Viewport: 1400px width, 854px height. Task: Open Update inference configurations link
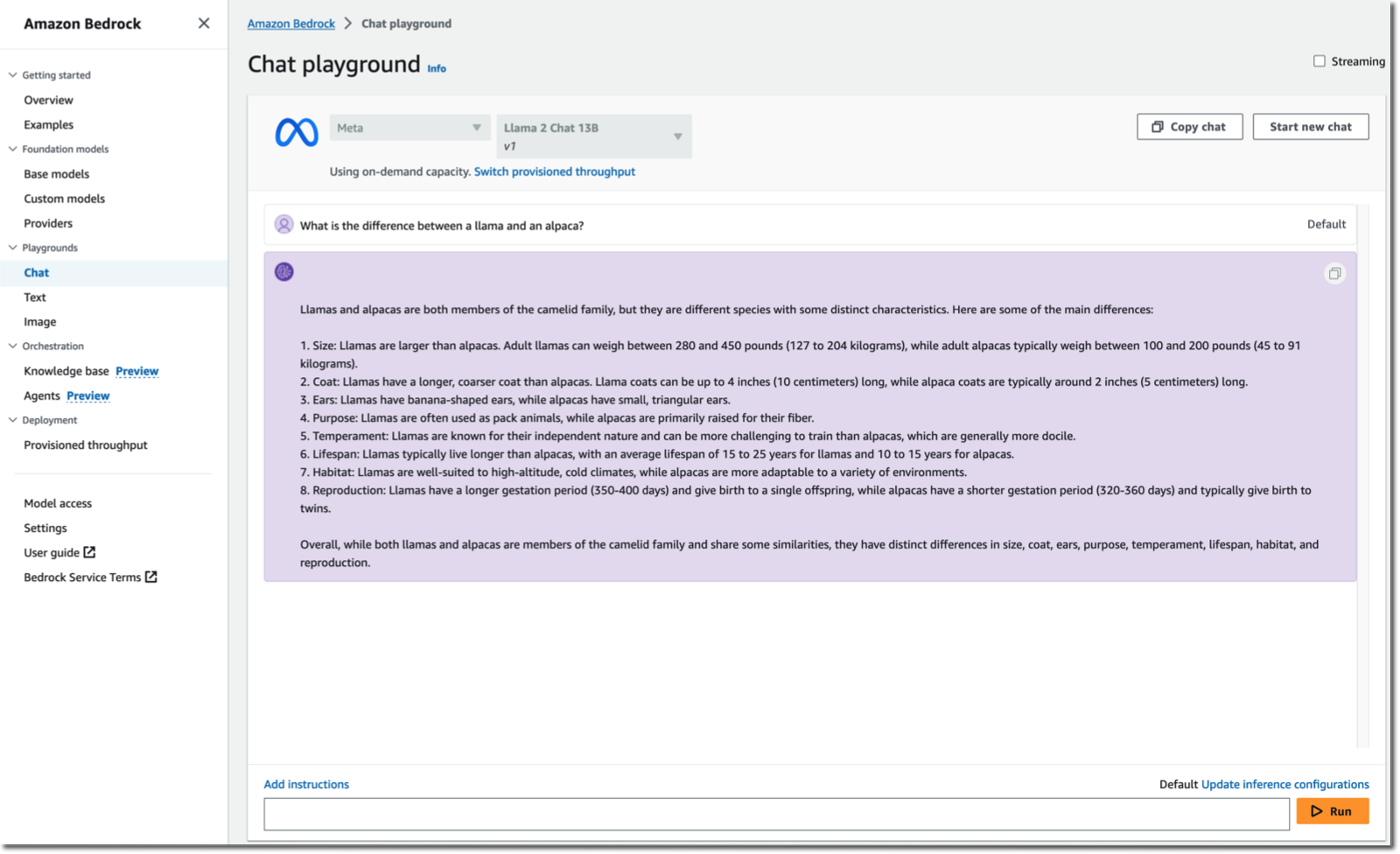click(1285, 784)
